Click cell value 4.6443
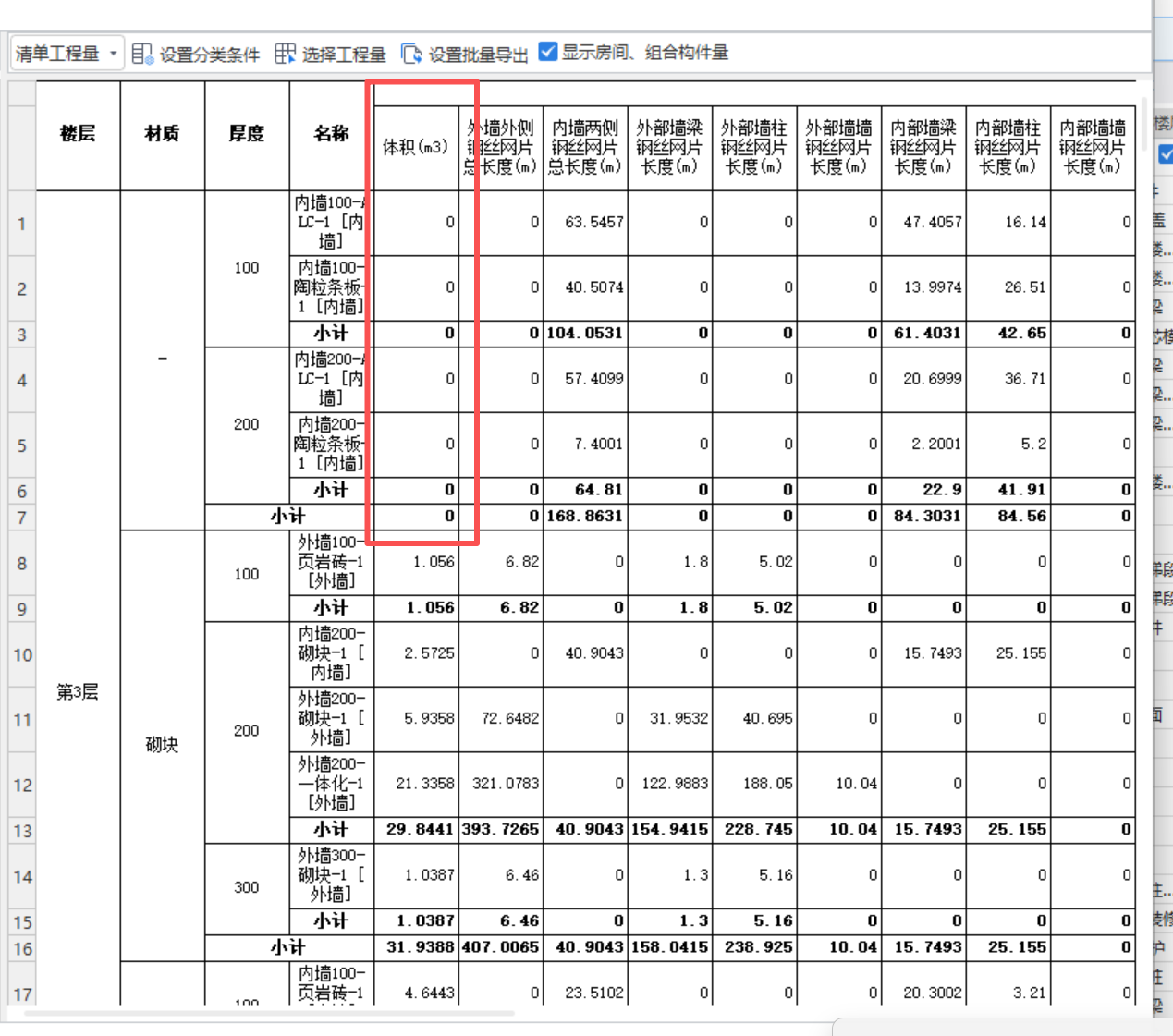This screenshot has width=1173, height=1036. pos(429,993)
